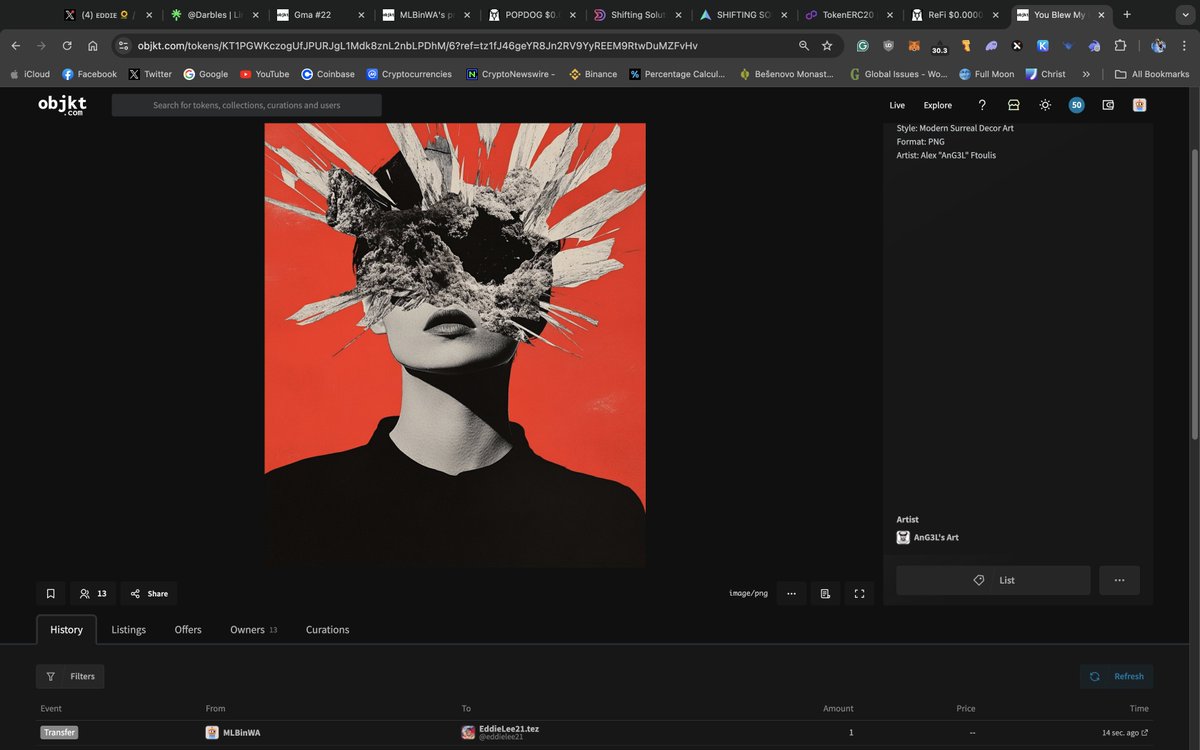The width and height of the screenshot is (1200, 750).
Task: Open the token metadata document icon
Action: pos(825,593)
